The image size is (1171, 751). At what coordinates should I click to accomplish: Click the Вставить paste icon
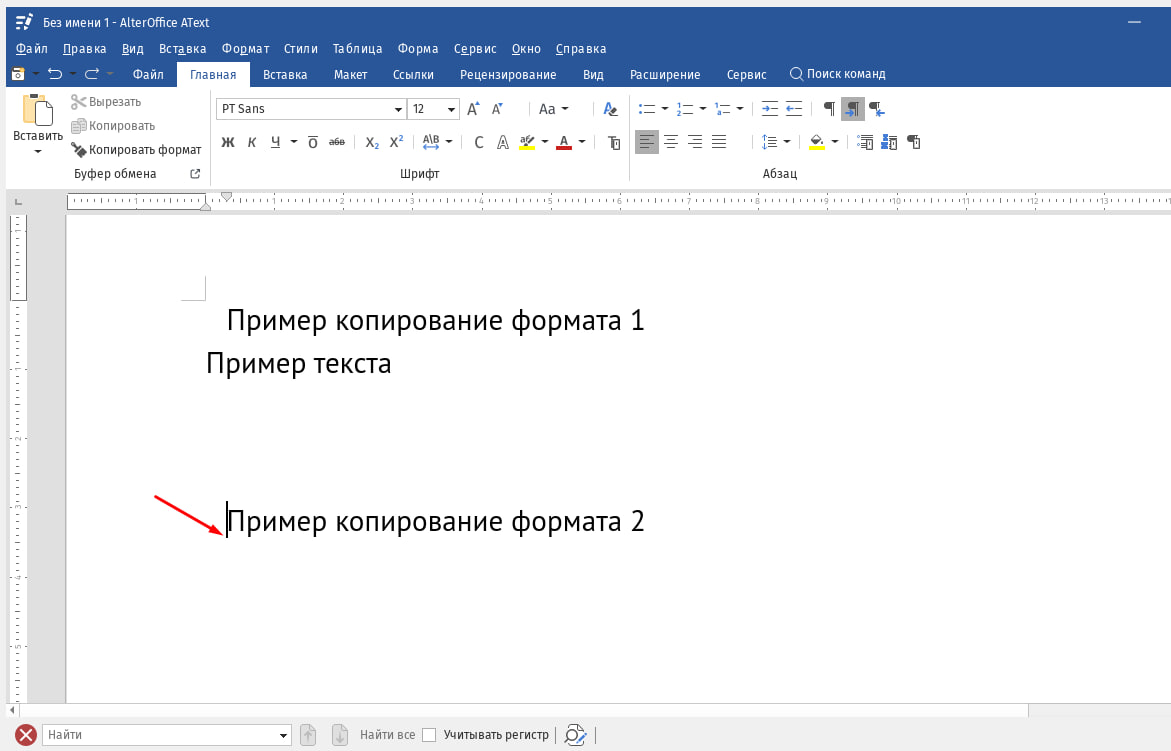pyautogui.click(x=37, y=110)
